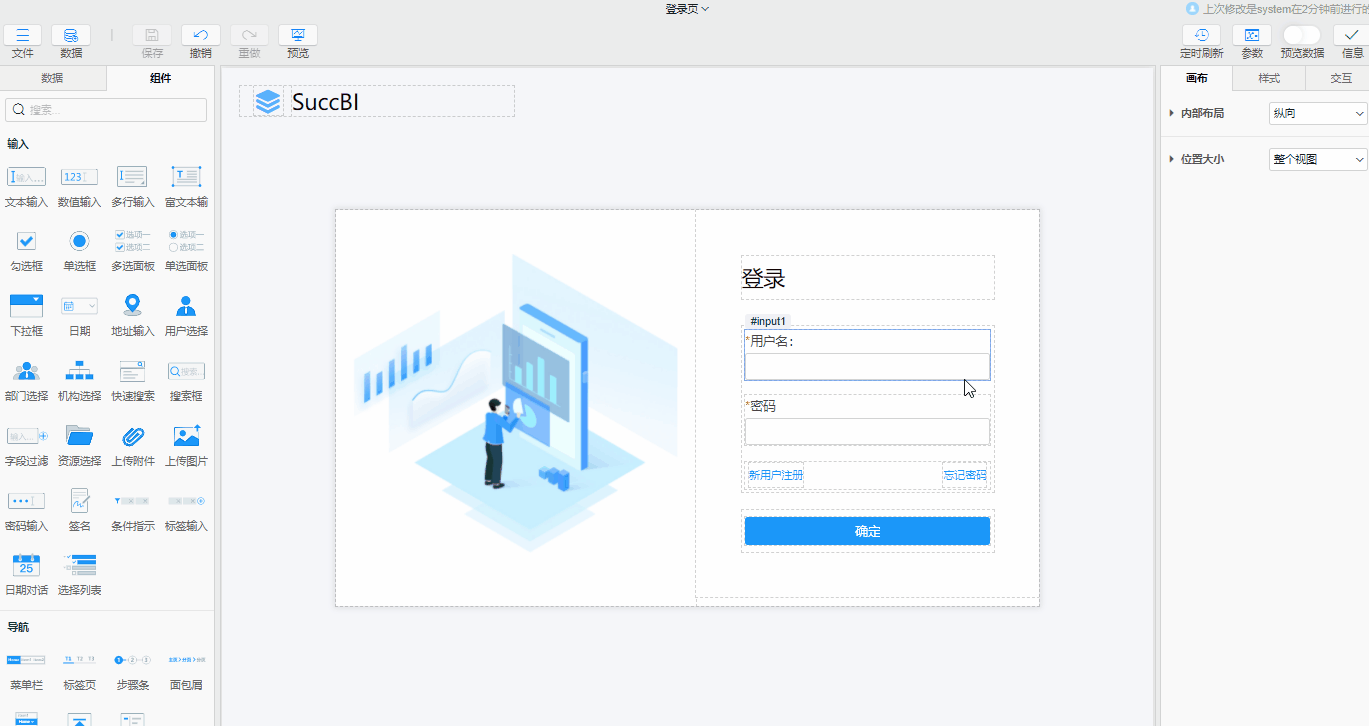1369x726 pixels.
Task: Click the 新用户注册 registration link
Action: [x=774, y=475]
